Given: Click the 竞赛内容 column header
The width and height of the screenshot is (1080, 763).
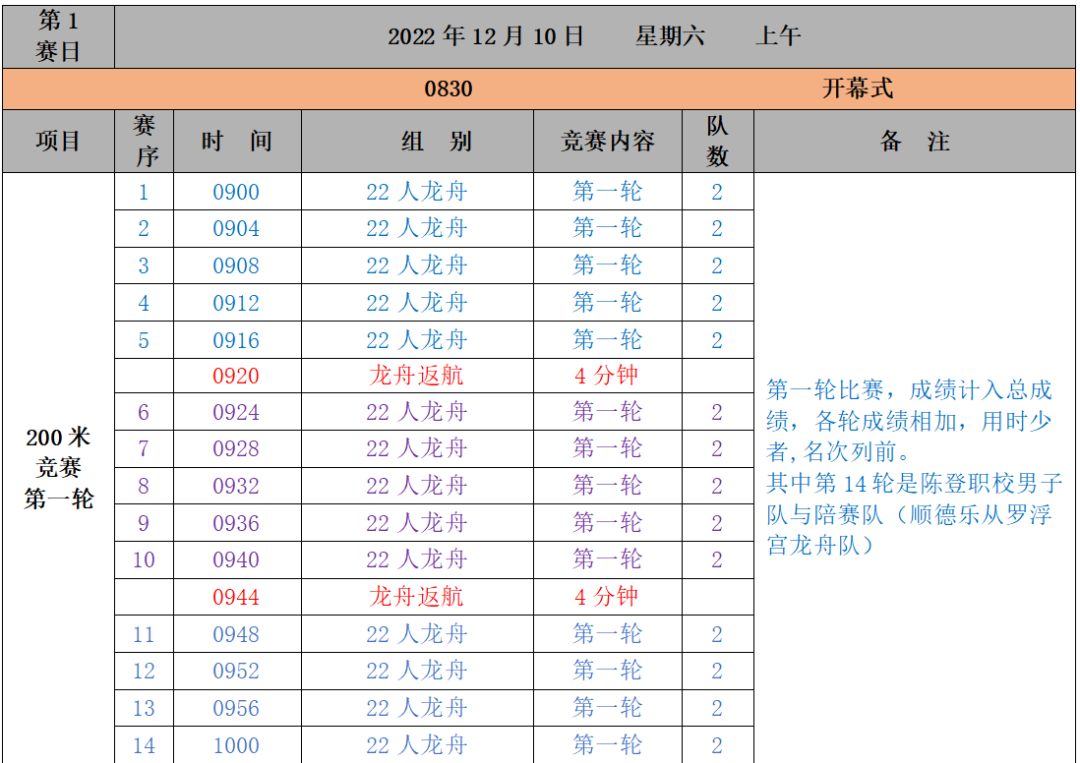Looking at the screenshot, I should click(606, 141).
